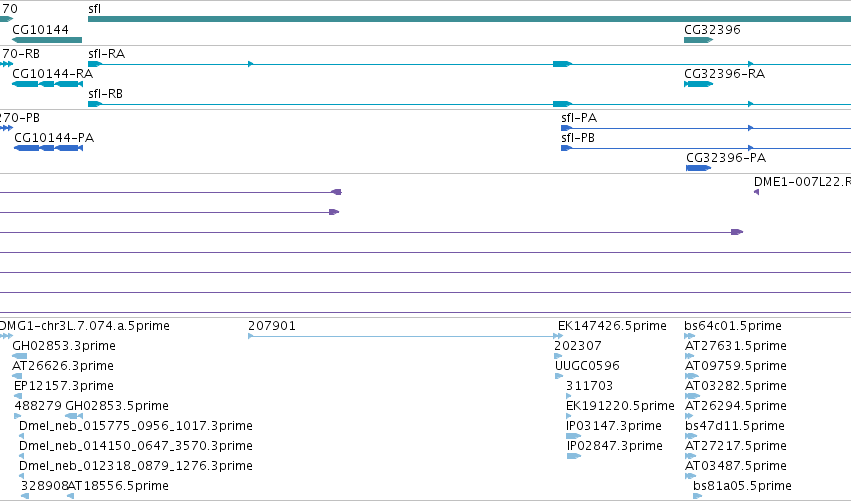Click the AT27217.5prime EST label
Viewport: 851px width, 501px height.
736,446
